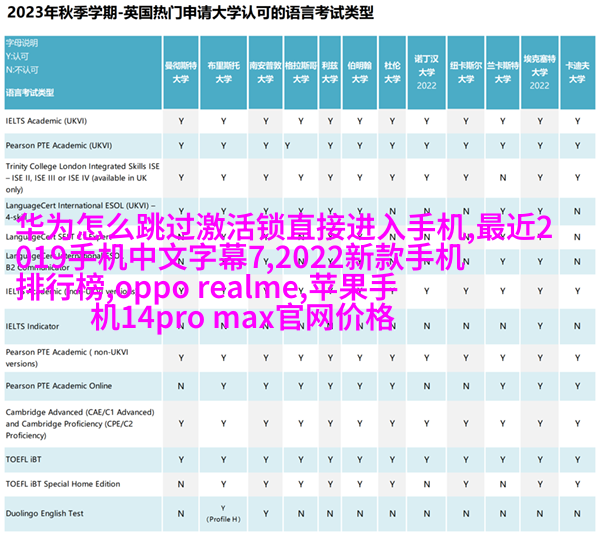Click IELTS Indicator N under 兰卡斯特大学
Screen dimensions: 600x536
coord(502,326)
